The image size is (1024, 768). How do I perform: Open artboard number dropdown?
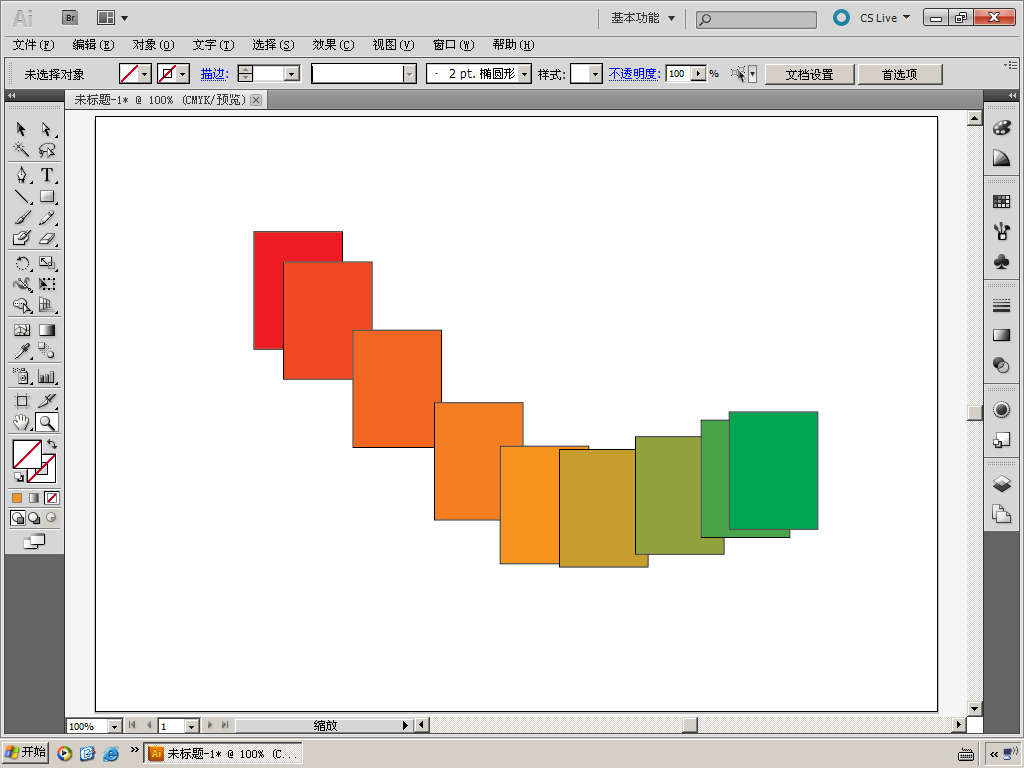click(x=191, y=726)
